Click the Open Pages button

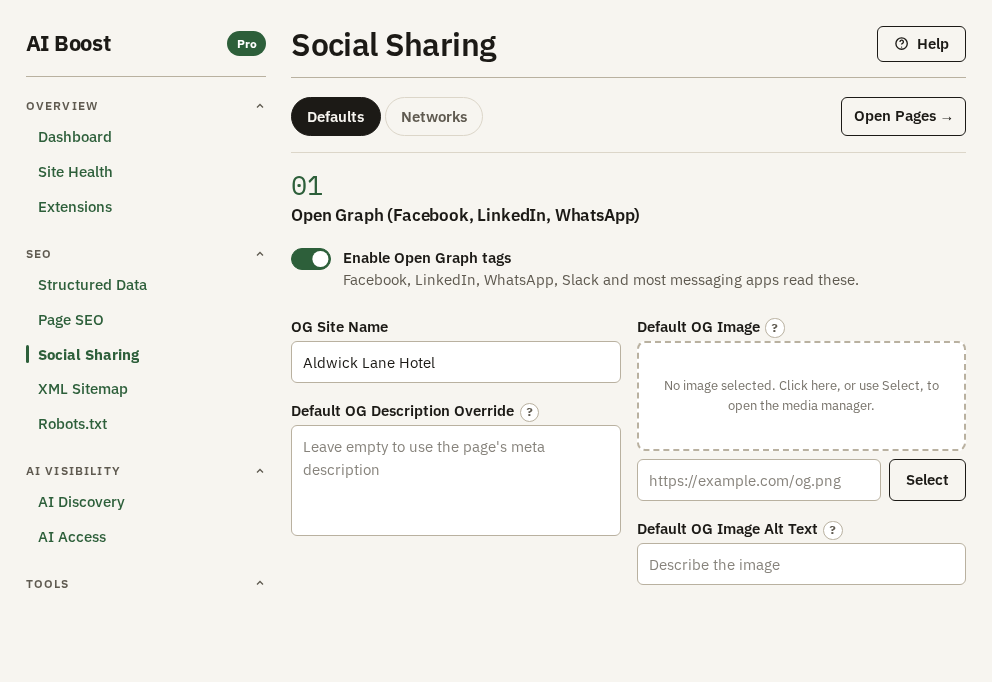[903, 116]
